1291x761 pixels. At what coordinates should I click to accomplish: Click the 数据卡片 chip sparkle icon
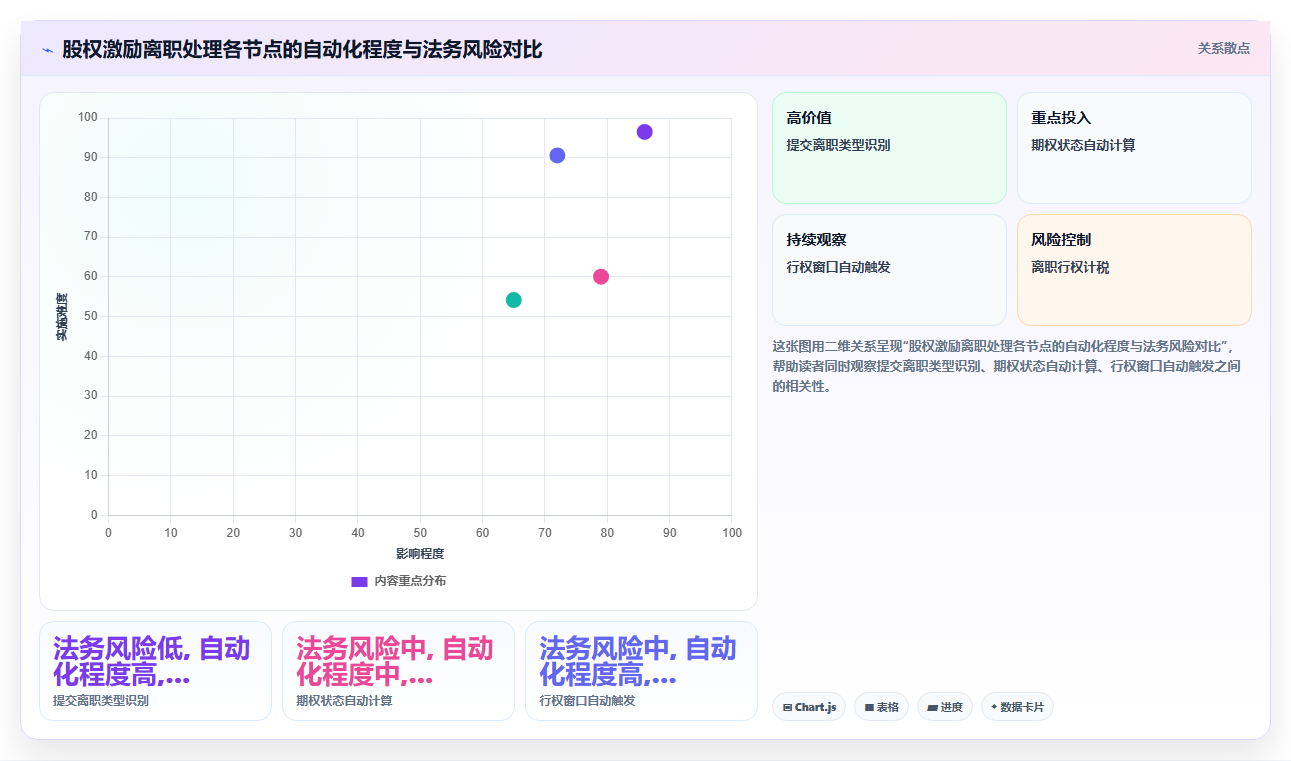click(x=994, y=707)
